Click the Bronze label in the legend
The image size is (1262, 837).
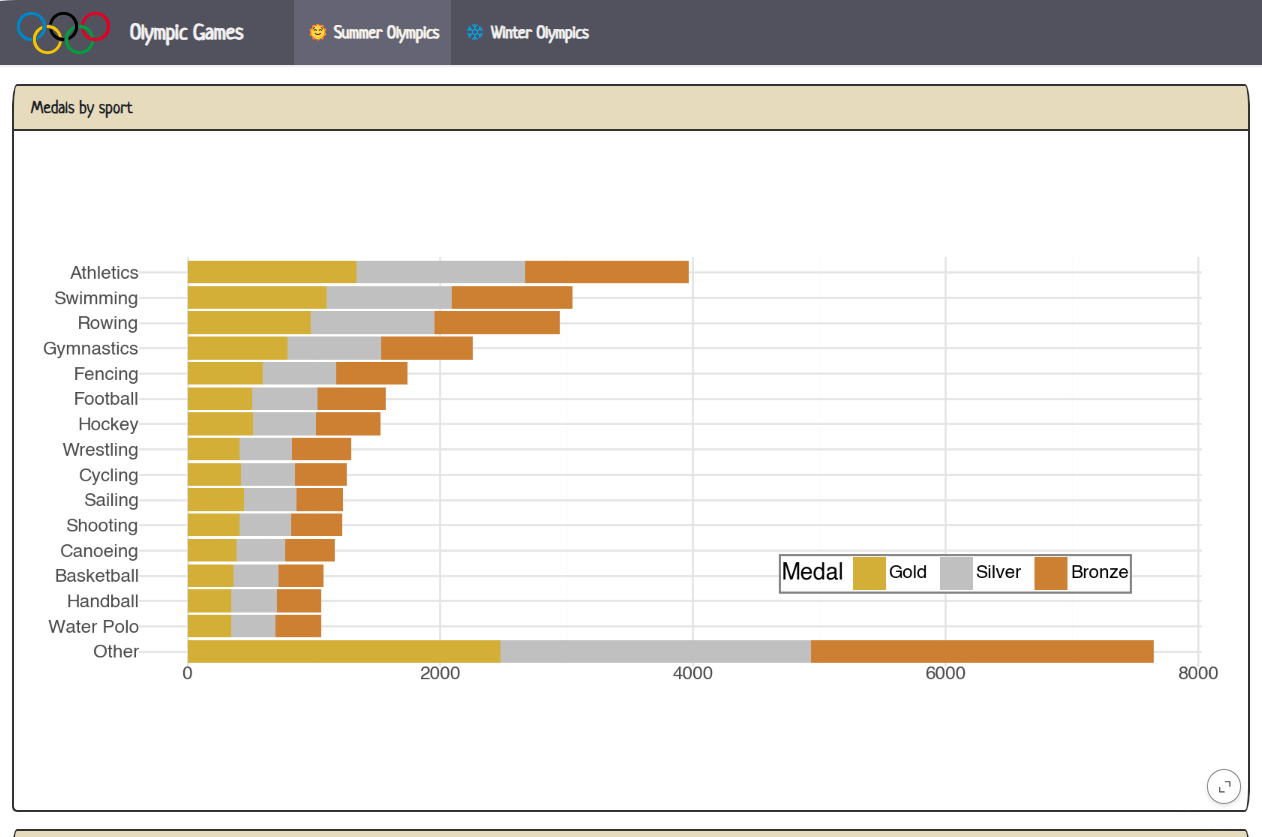[1099, 572]
